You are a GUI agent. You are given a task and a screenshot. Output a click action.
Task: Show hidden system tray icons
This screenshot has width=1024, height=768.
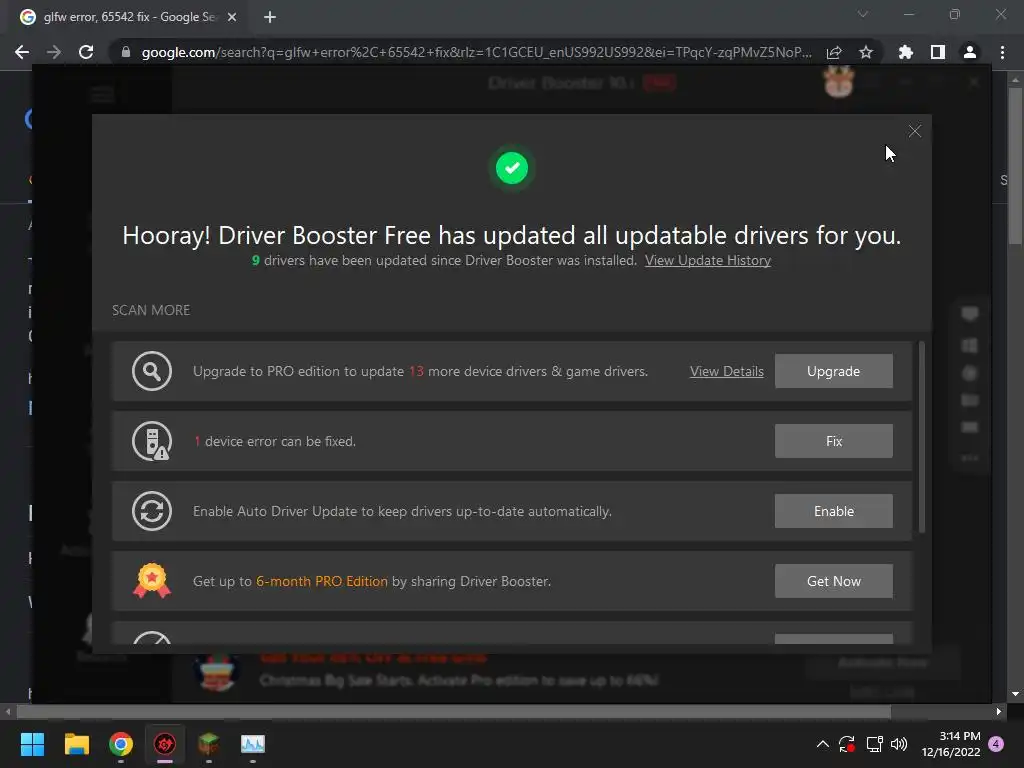tap(823, 744)
